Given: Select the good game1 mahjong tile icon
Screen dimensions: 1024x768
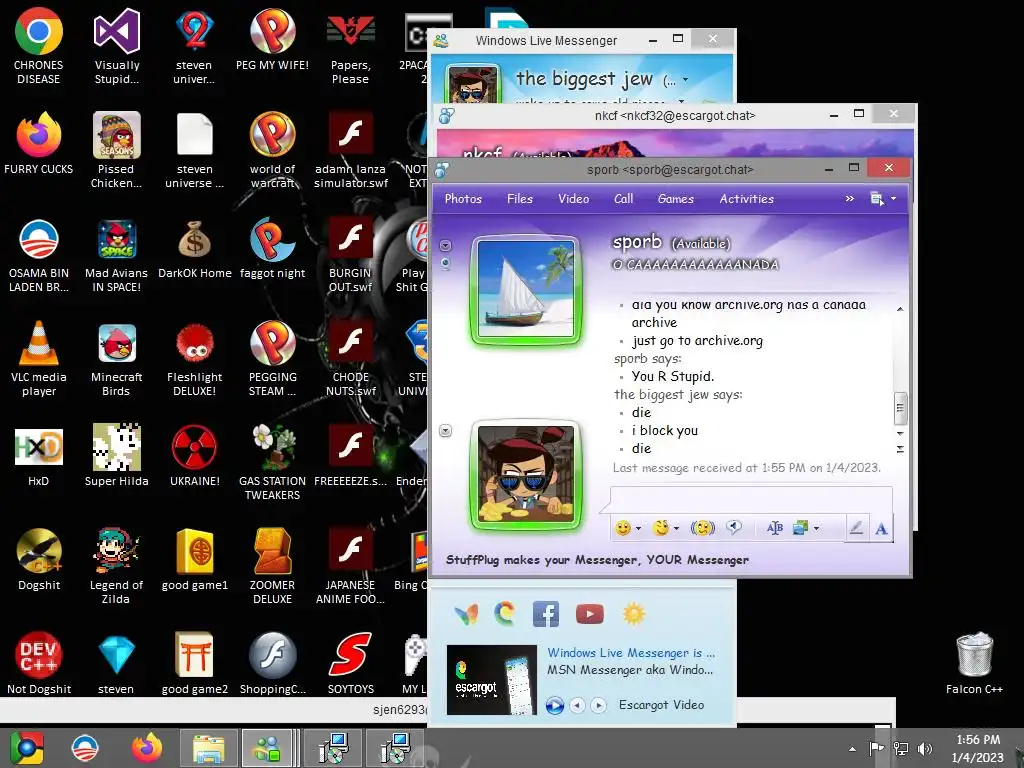Looking at the screenshot, I should (195, 560).
